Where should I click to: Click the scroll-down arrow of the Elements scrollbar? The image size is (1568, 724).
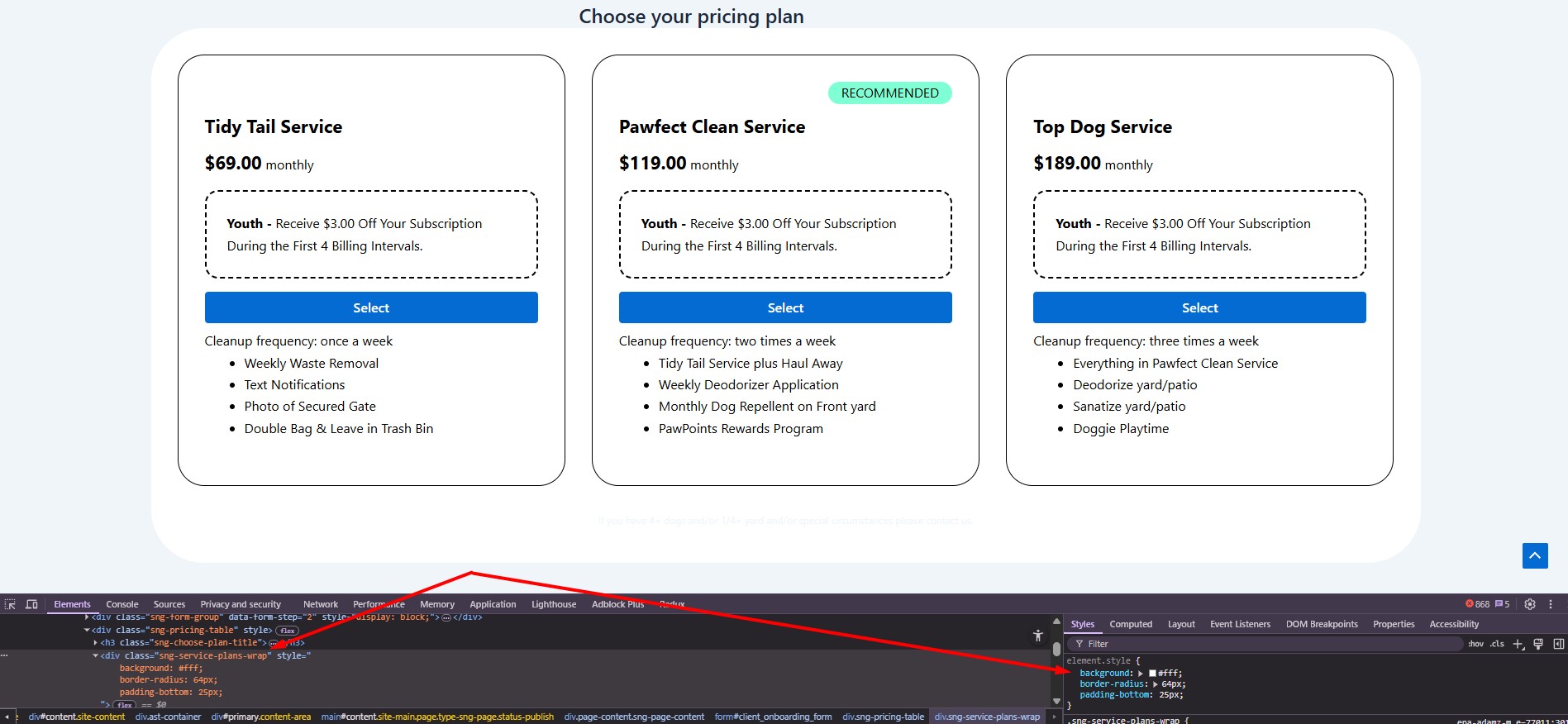coord(1056,702)
